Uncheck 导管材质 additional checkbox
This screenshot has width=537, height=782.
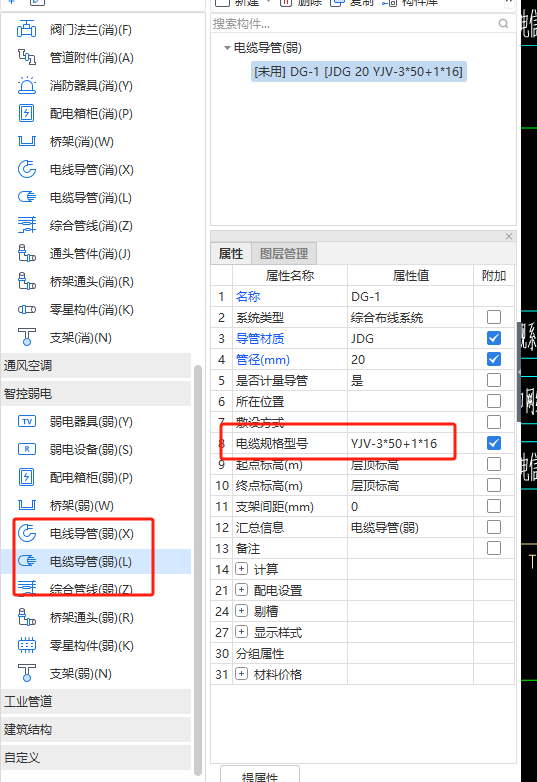[x=494, y=338]
